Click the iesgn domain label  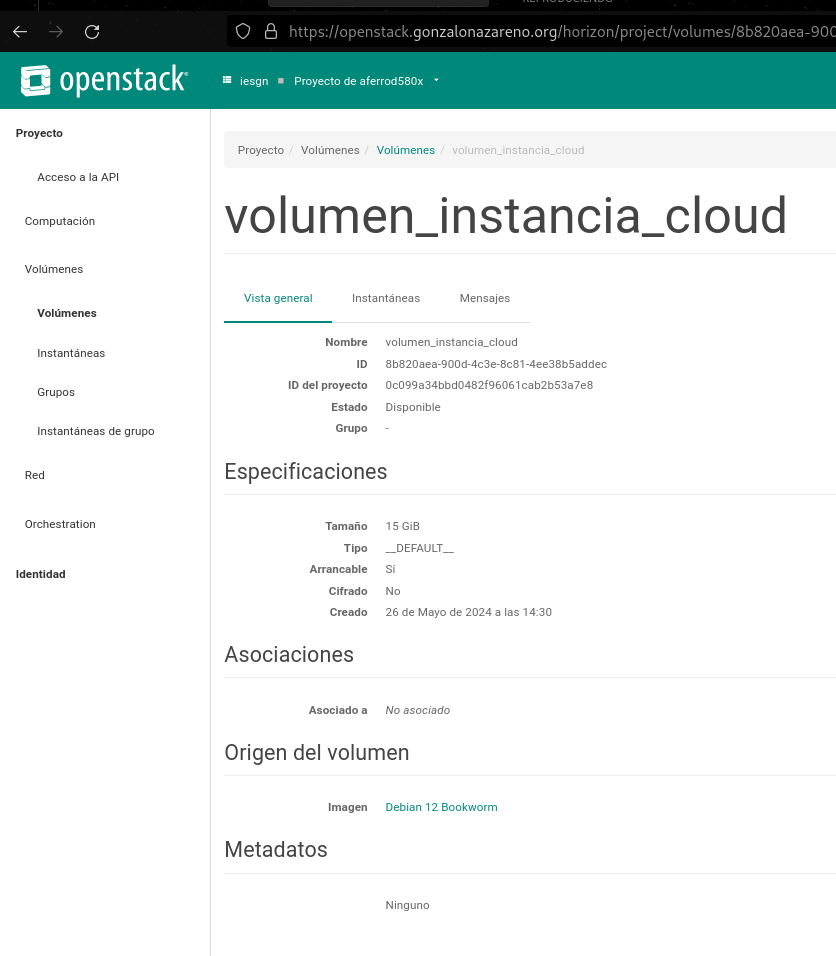(254, 81)
